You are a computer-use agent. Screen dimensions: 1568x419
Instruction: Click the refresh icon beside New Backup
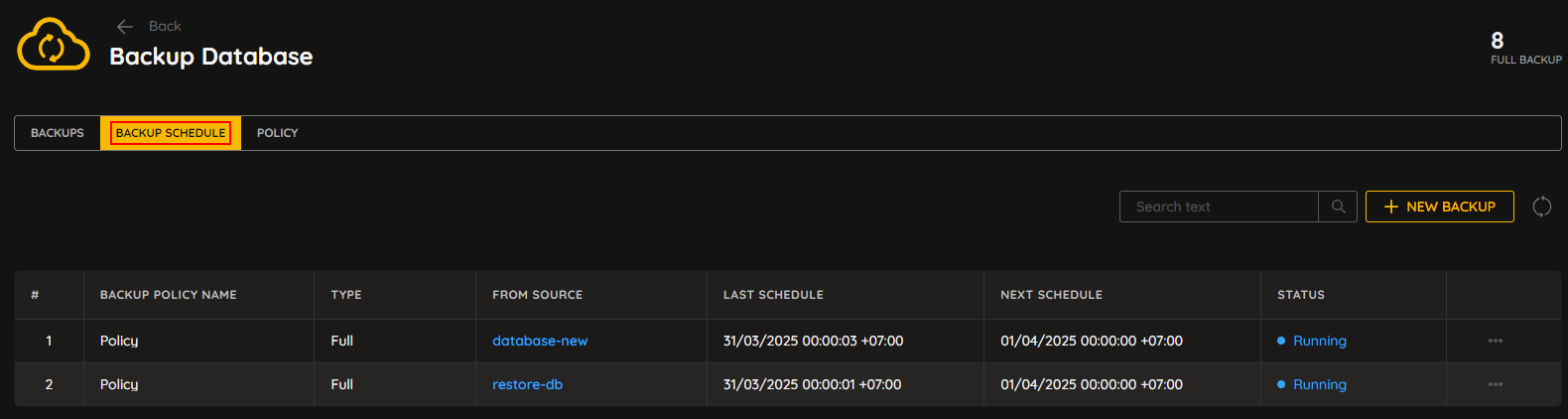pos(1541,207)
